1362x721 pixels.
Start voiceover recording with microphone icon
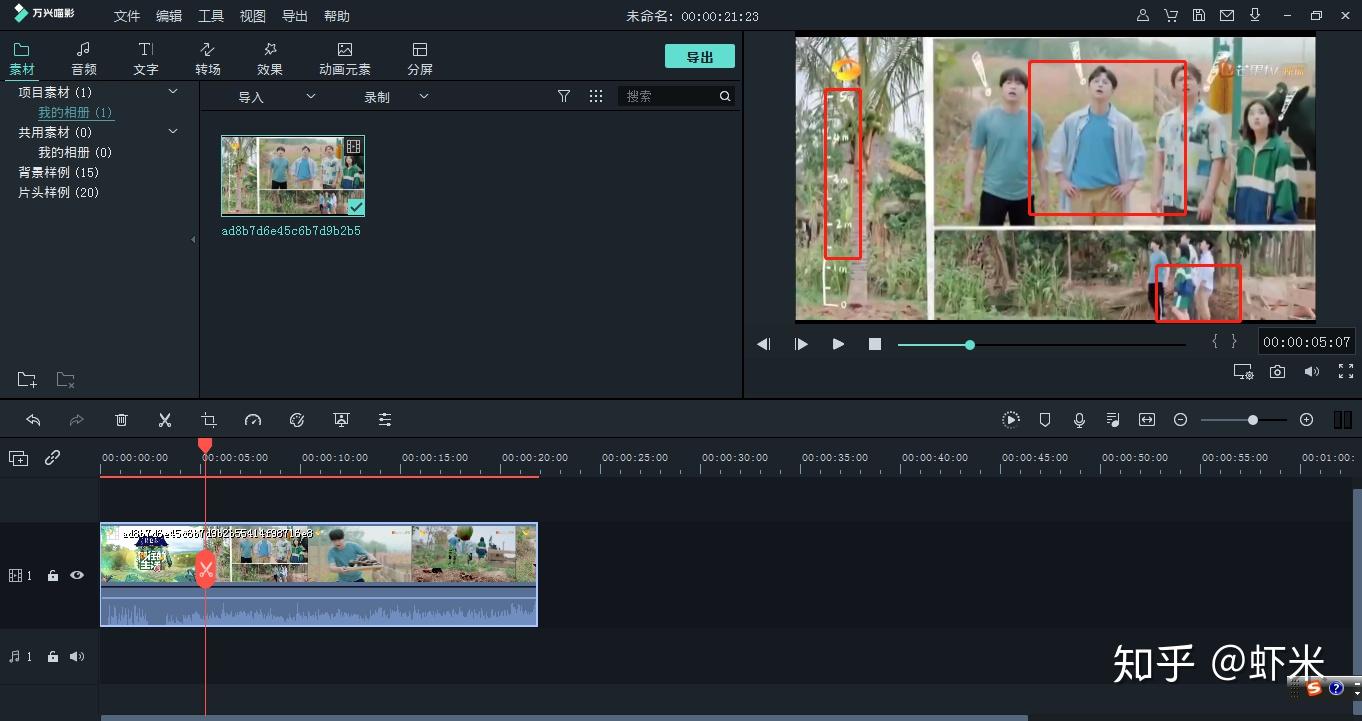tap(1079, 420)
